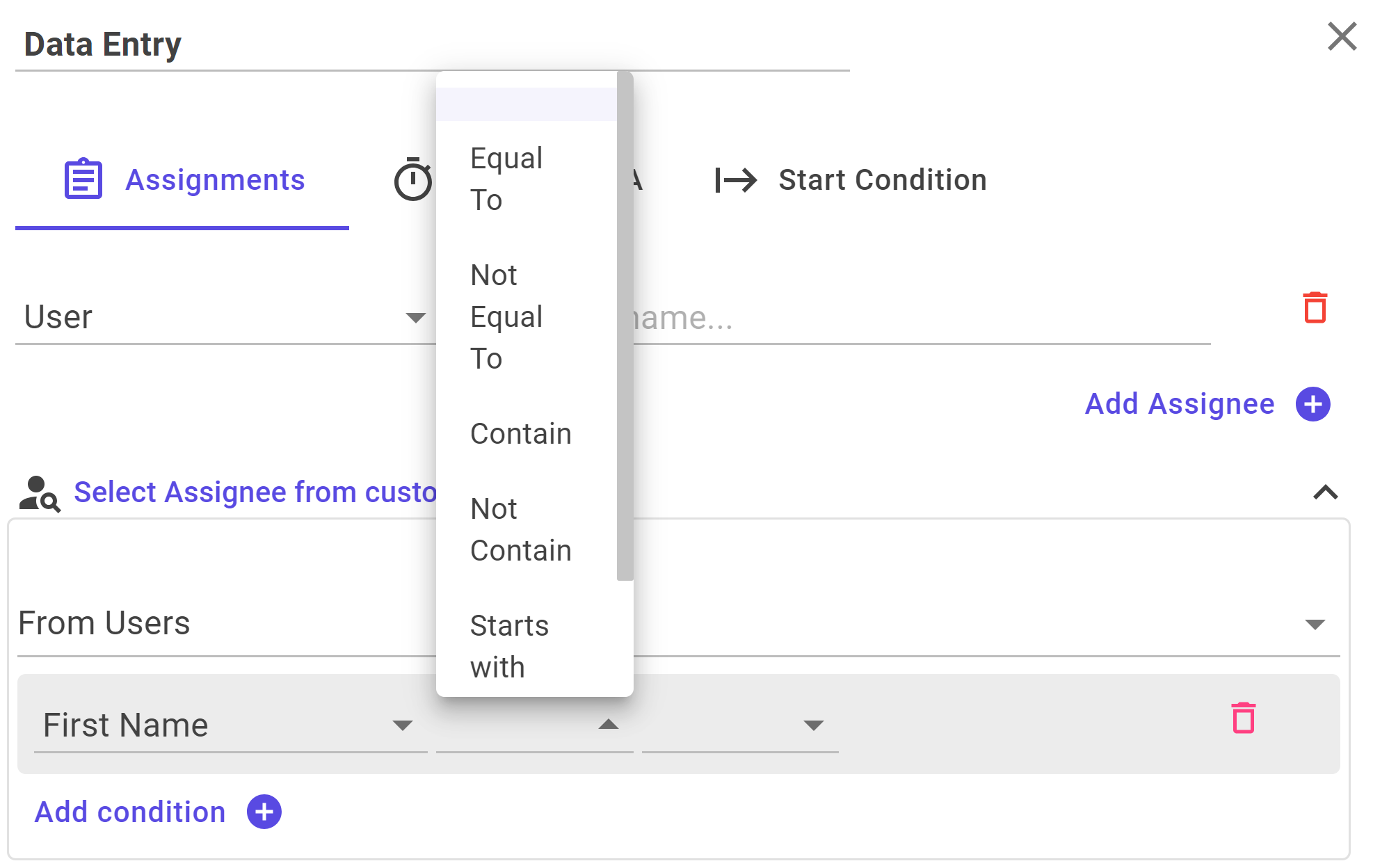Select the Equal To option

pyautogui.click(x=527, y=179)
